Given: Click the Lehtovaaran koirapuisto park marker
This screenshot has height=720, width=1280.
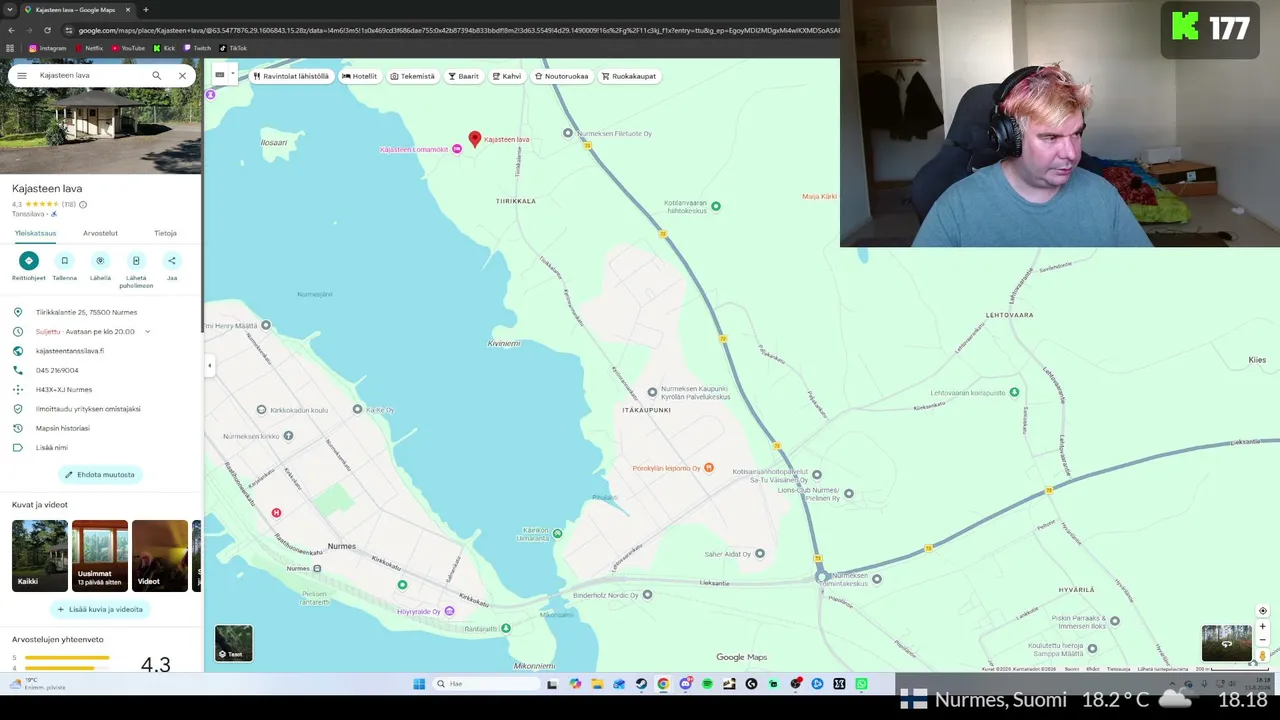Looking at the screenshot, I should coord(1015,392).
